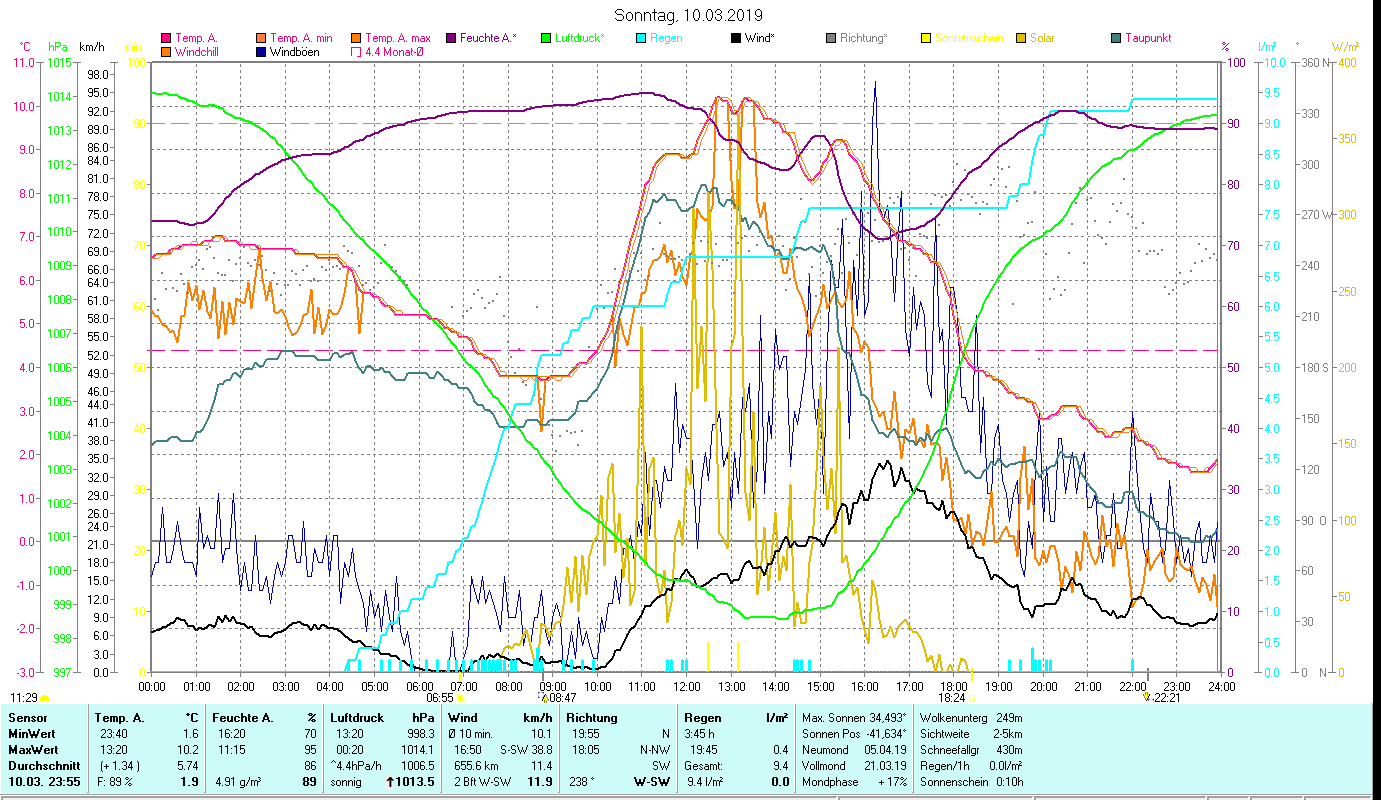
Task: Click the dark blue Windböen legend swatch
Action: [x=262, y=52]
